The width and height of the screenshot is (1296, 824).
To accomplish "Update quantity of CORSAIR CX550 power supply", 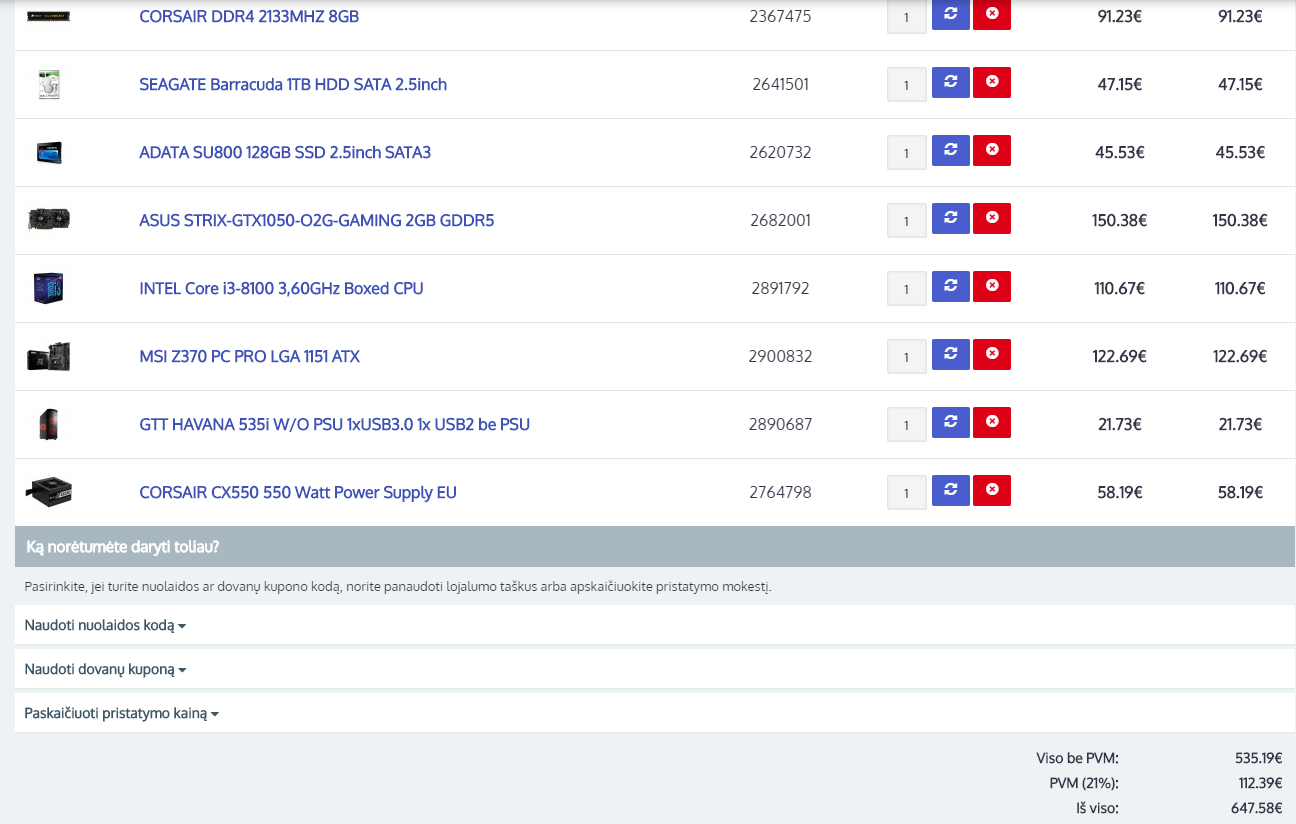I will [951, 490].
